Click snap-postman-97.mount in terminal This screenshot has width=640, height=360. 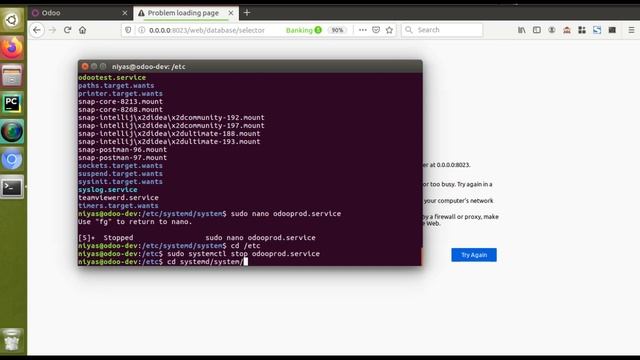click(x=122, y=158)
